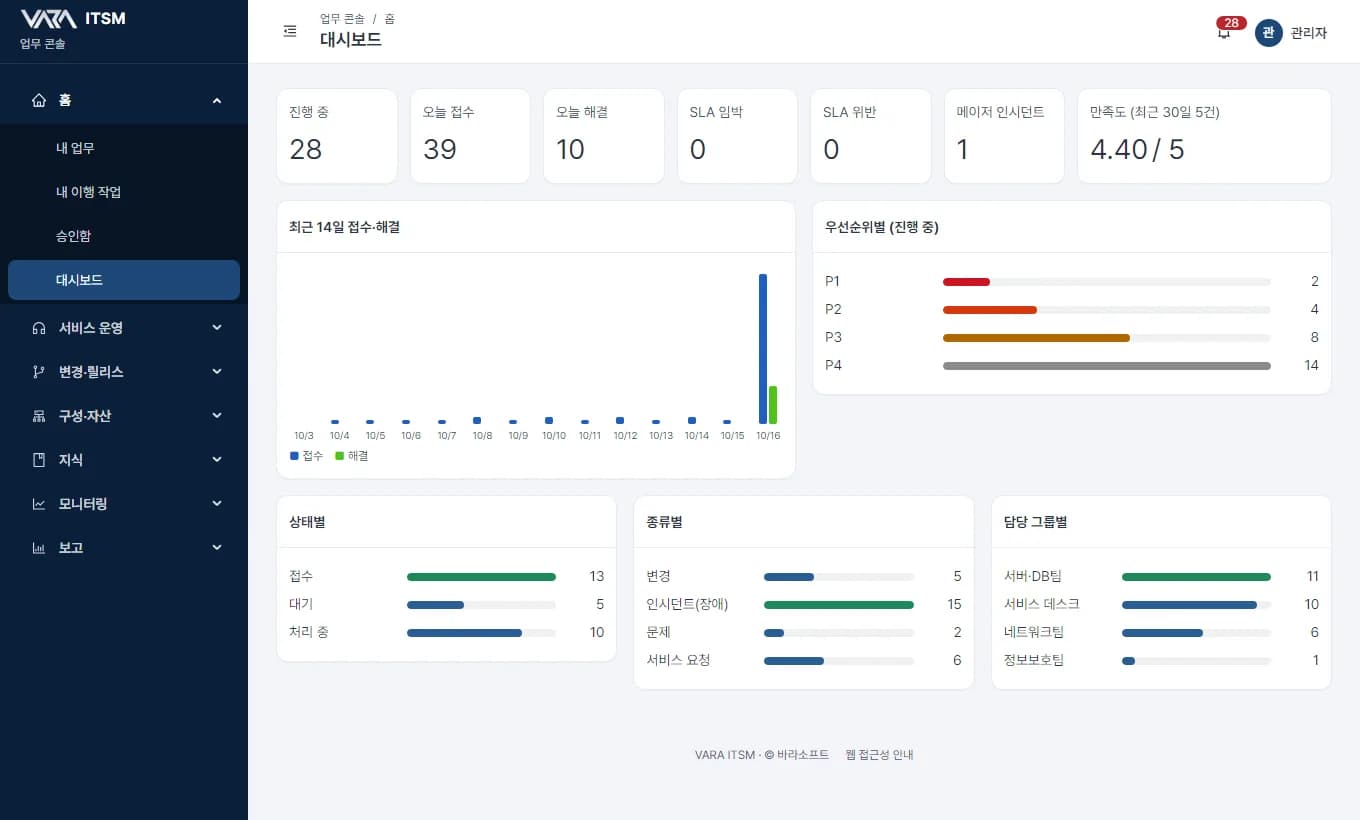This screenshot has width=1360, height=820.
Task: Open the notifications bell with badge 28
Action: (1224, 32)
